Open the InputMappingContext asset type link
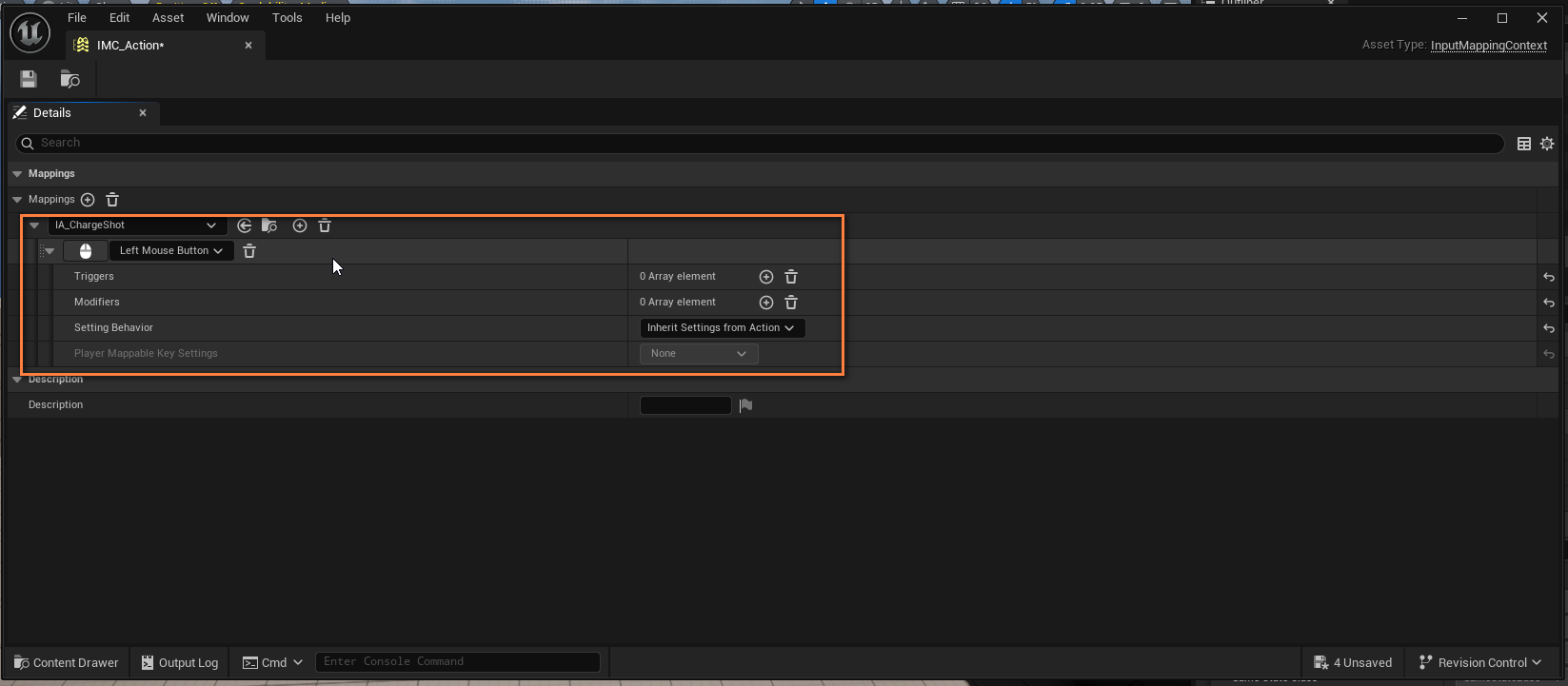Image resolution: width=1568 pixels, height=686 pixels. coord(1489,45)
